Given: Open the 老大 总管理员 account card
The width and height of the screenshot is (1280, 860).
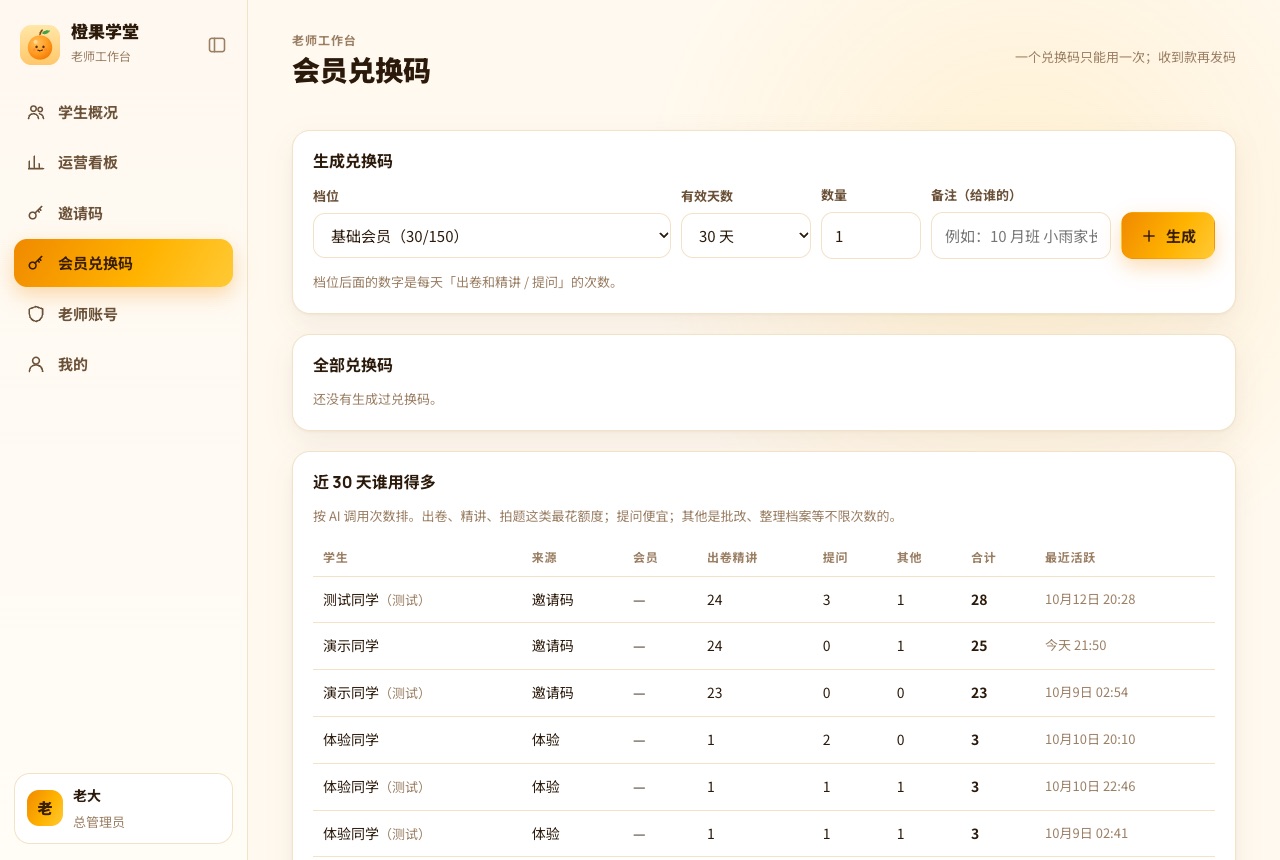Looking at the screenshot, I should pyautogui.click(x=123, y=808).
